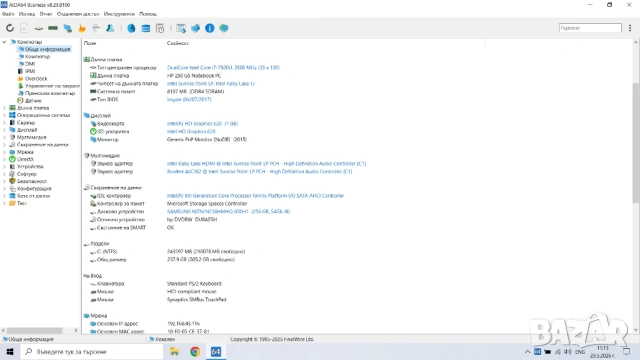Click the blue database stack toolbar icon
Image resolution: width=640 pixels, height=360 pixels.
[146, 28]
